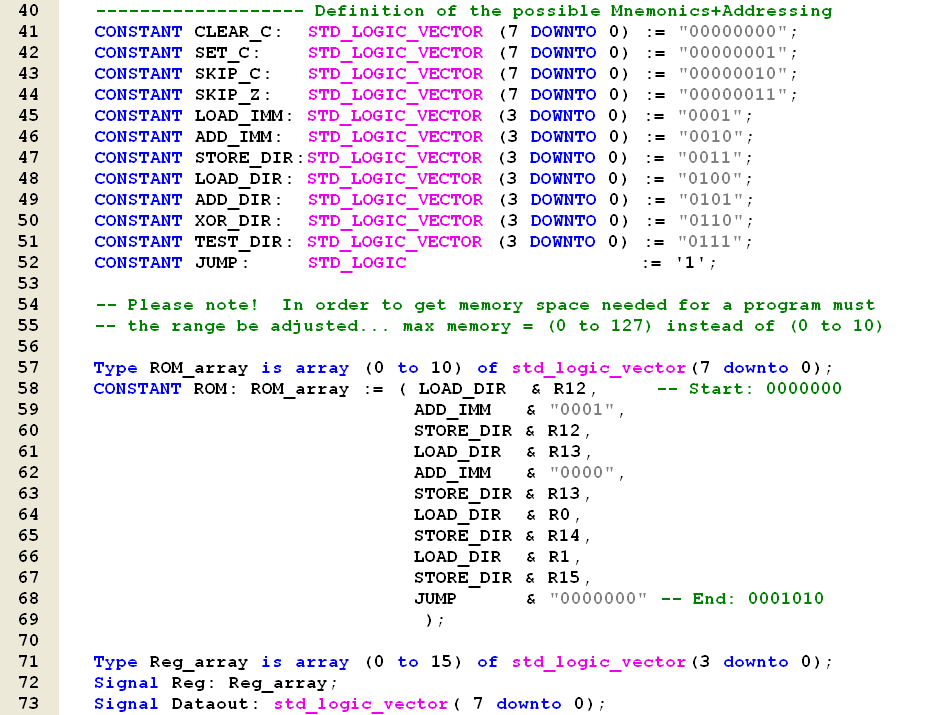
Task: Click line number 68 in gutter
Action: click(28, 598)
